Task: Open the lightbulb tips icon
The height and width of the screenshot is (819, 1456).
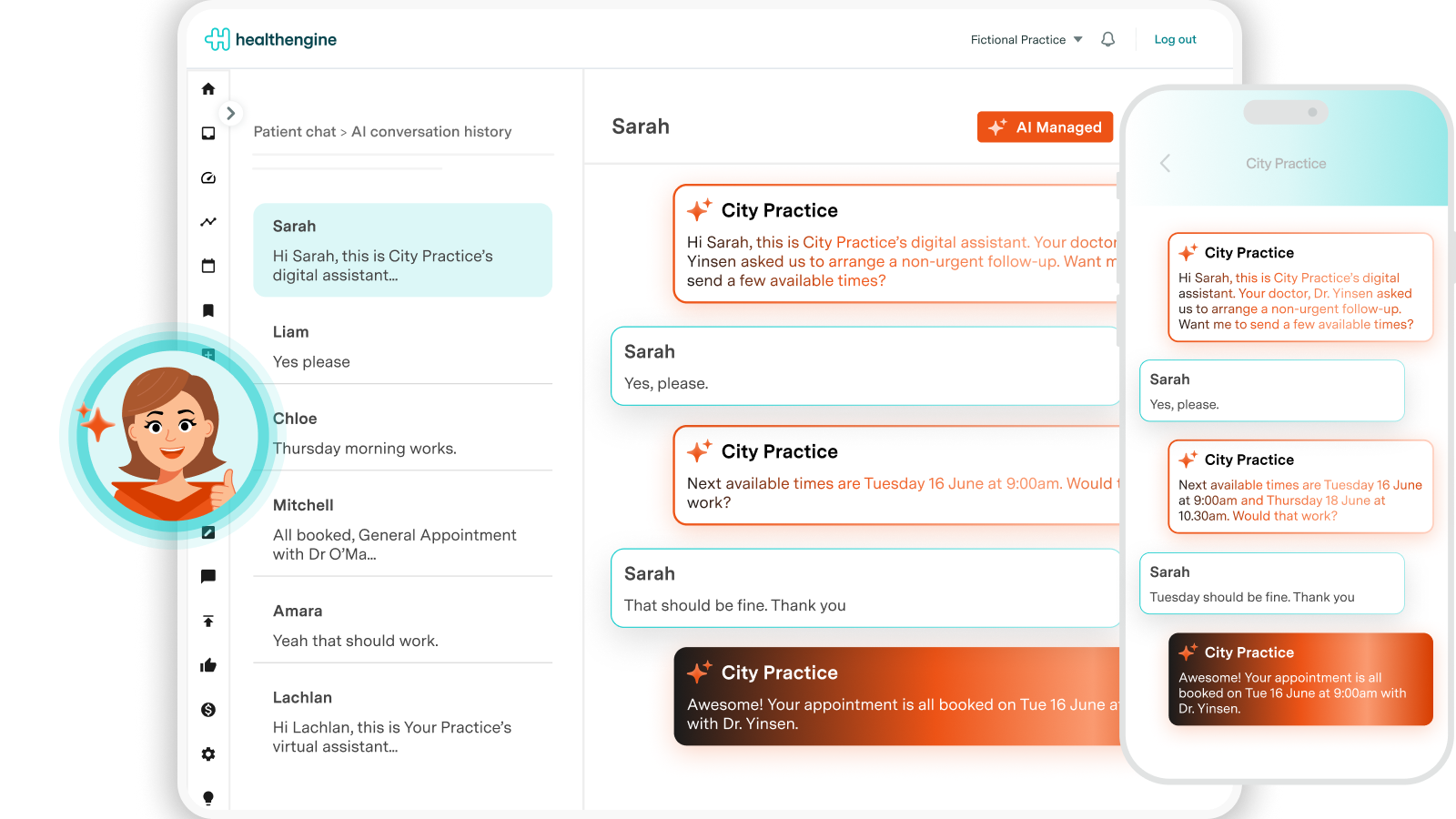Action: pyautogui.click(x=208, y=798)
